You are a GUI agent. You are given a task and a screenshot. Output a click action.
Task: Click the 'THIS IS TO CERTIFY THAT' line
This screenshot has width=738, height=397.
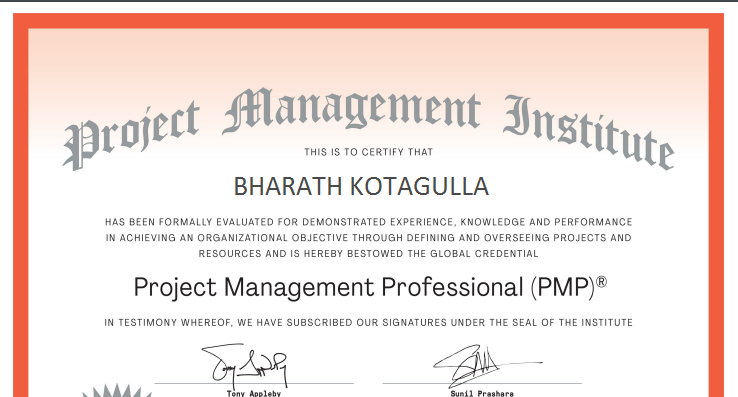369,152
